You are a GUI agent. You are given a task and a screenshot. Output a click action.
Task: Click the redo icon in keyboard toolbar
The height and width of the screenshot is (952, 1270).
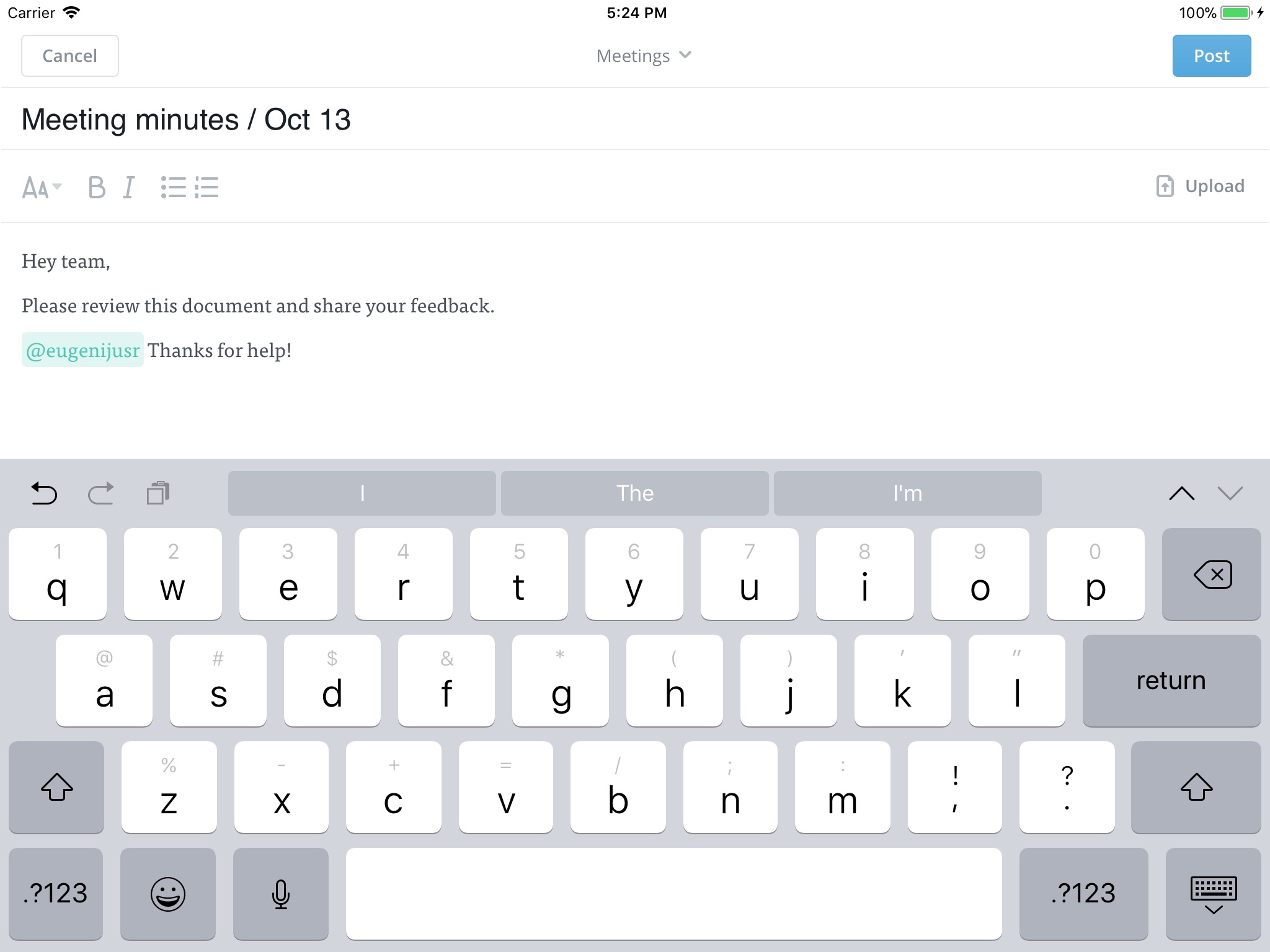point(101,492)
